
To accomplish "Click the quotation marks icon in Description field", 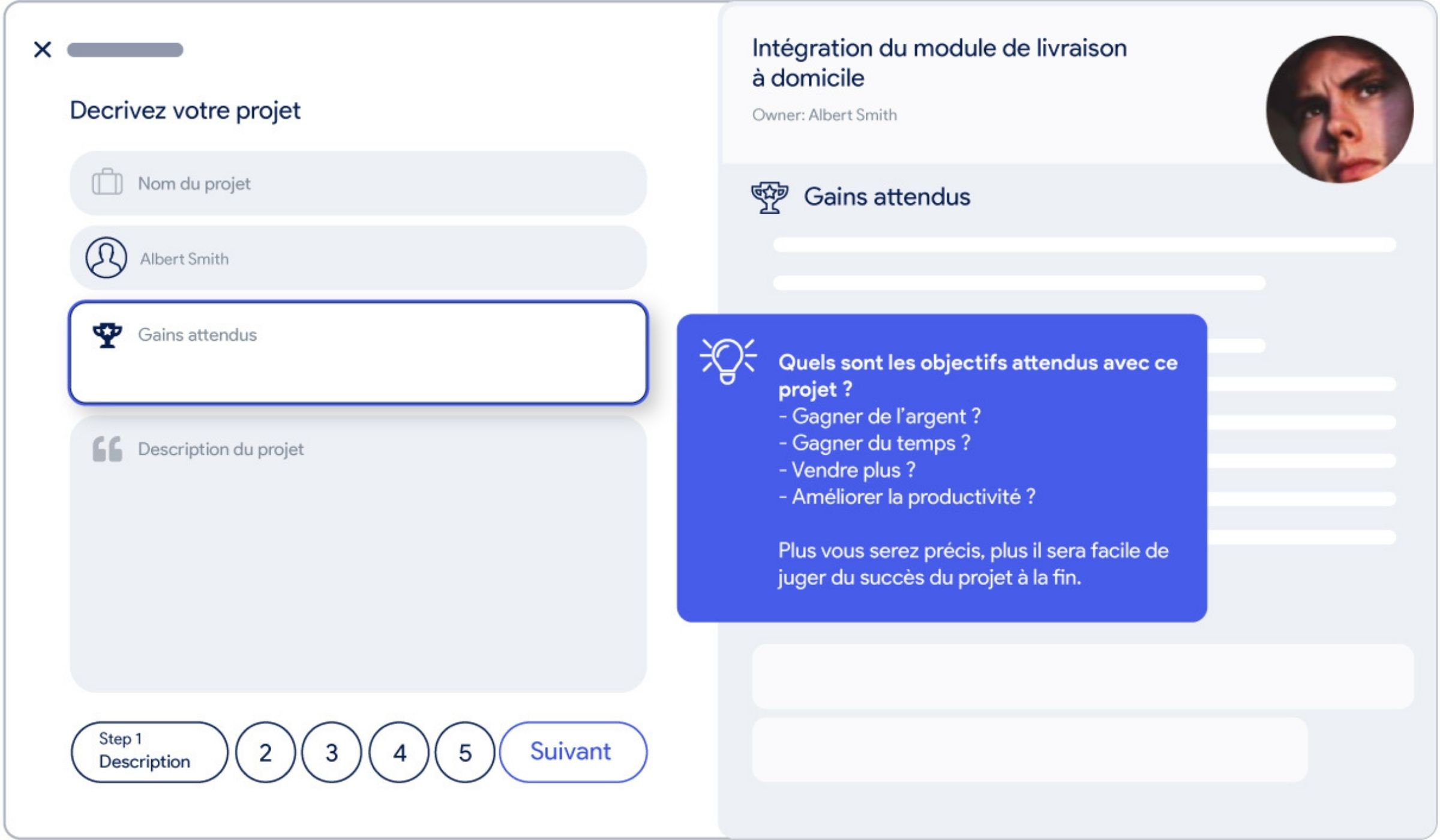I will (x=107, y=449).
